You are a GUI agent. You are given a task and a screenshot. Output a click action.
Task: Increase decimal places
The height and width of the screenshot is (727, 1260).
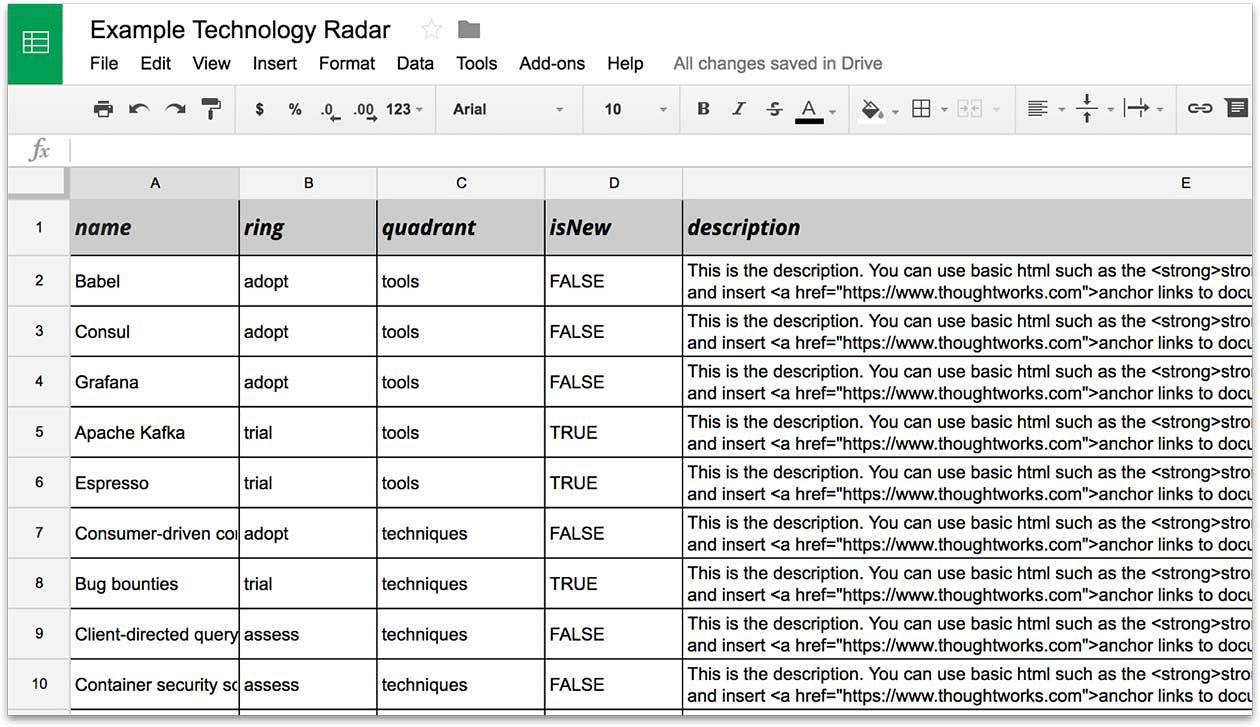point(365,111)
